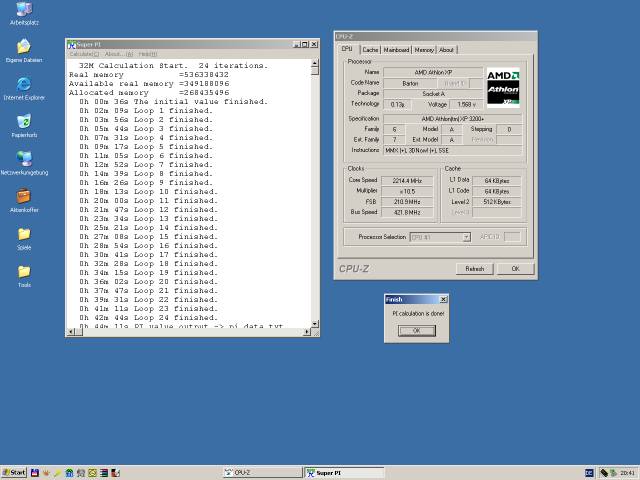Click the Level 2 cache value 512 KBytes

click(497, 202)
